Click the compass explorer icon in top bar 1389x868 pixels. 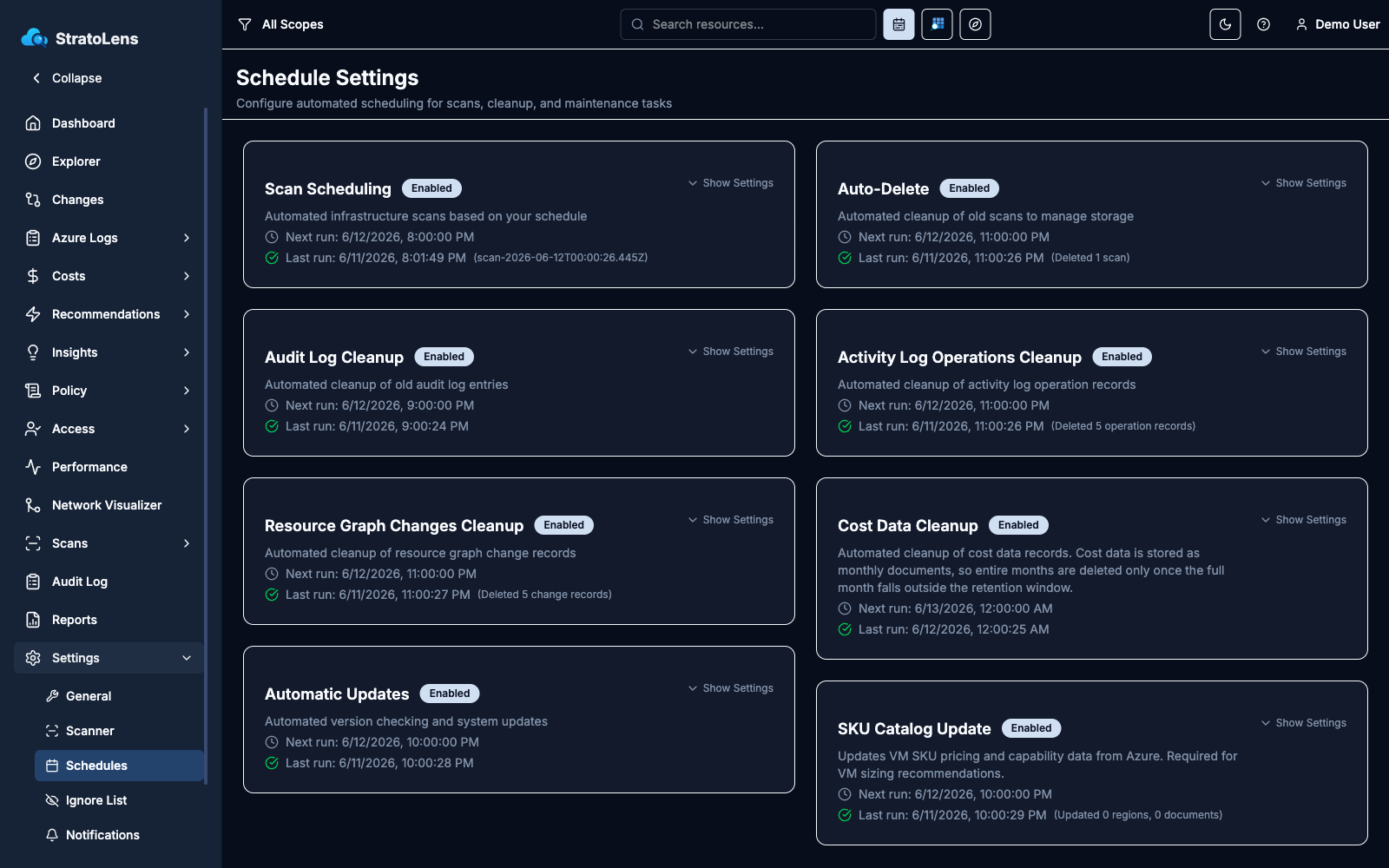[975, 24]
